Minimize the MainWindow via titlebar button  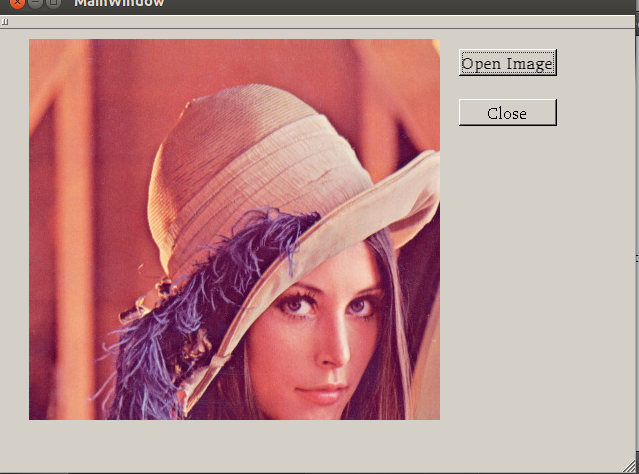[35, 3]
